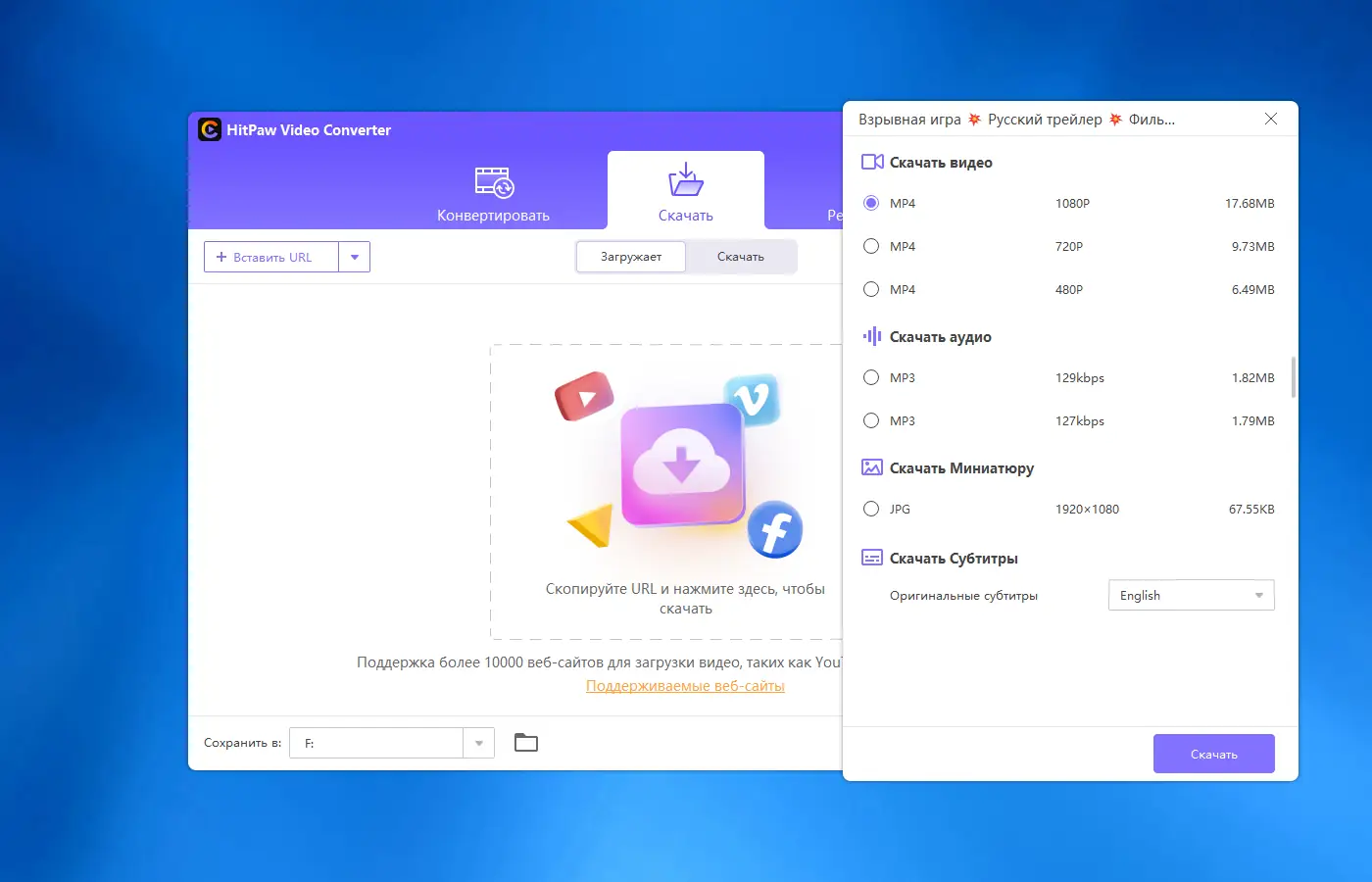Click the 127kbps bitrate label
The width and height of the screenshot is (1372, 882).
1080,420
